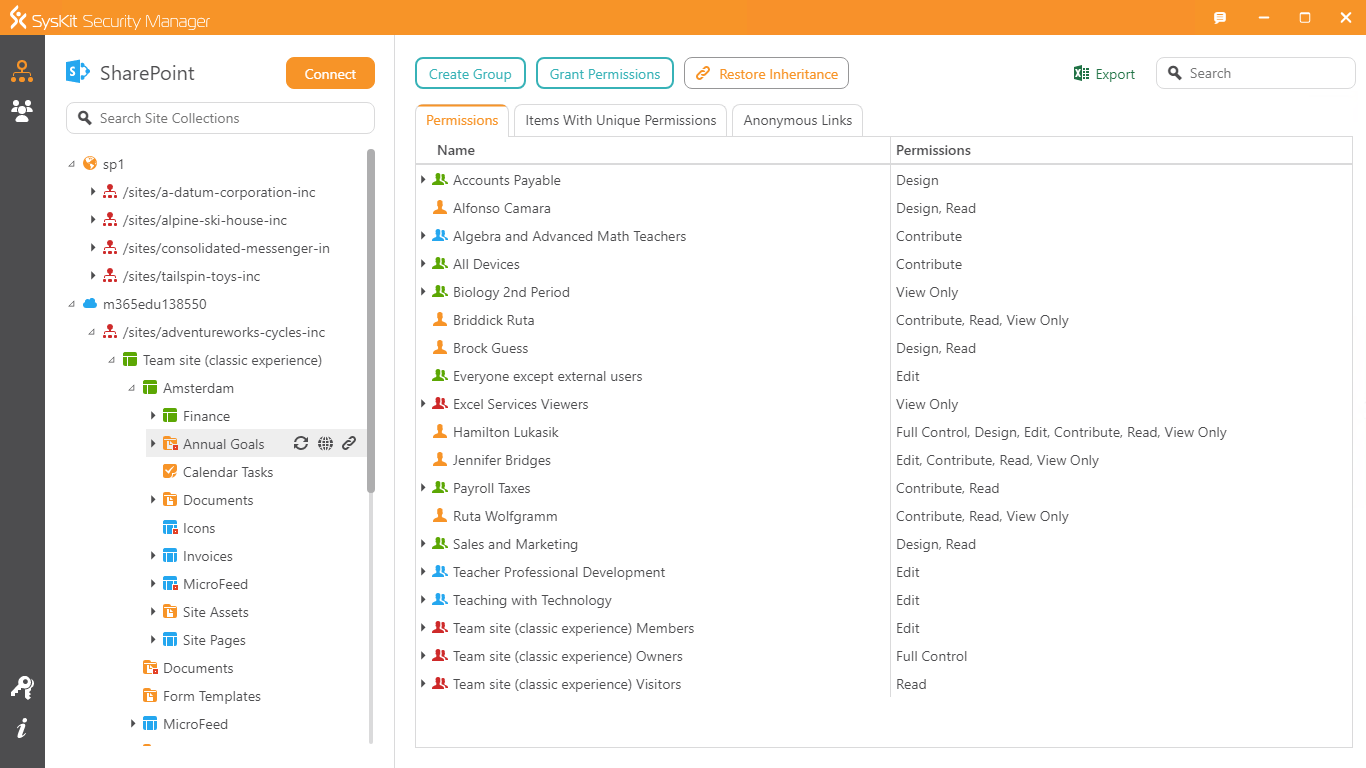Click the Hamilton Lukasik user icon

point(440,432)
